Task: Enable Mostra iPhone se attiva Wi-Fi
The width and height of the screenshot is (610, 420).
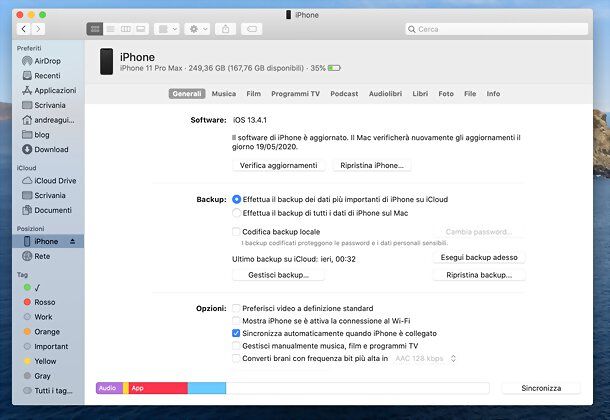Action: pyautogui.click(x=236, y=321)
